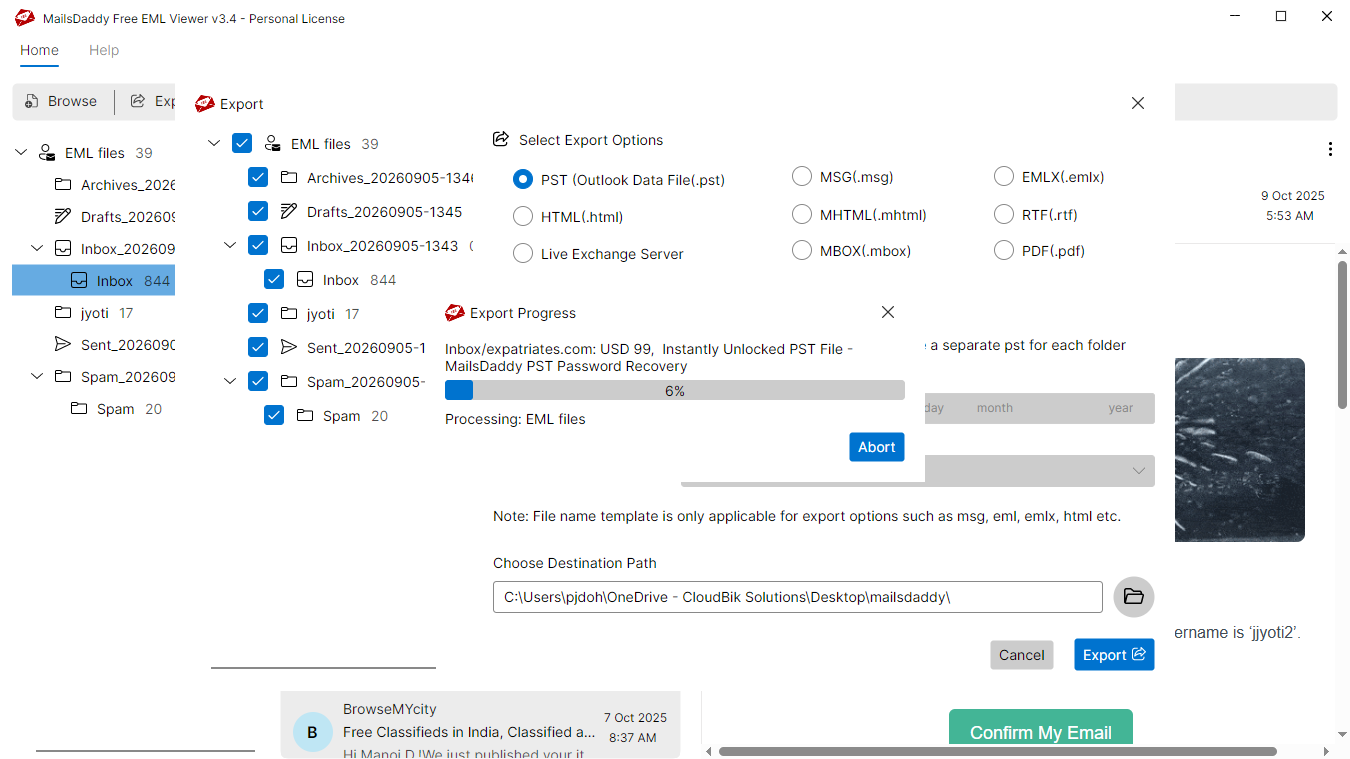Select the selected Inbox 844 folder in sidebar
The image size is (1350, 759).
(x=93, y=280)
